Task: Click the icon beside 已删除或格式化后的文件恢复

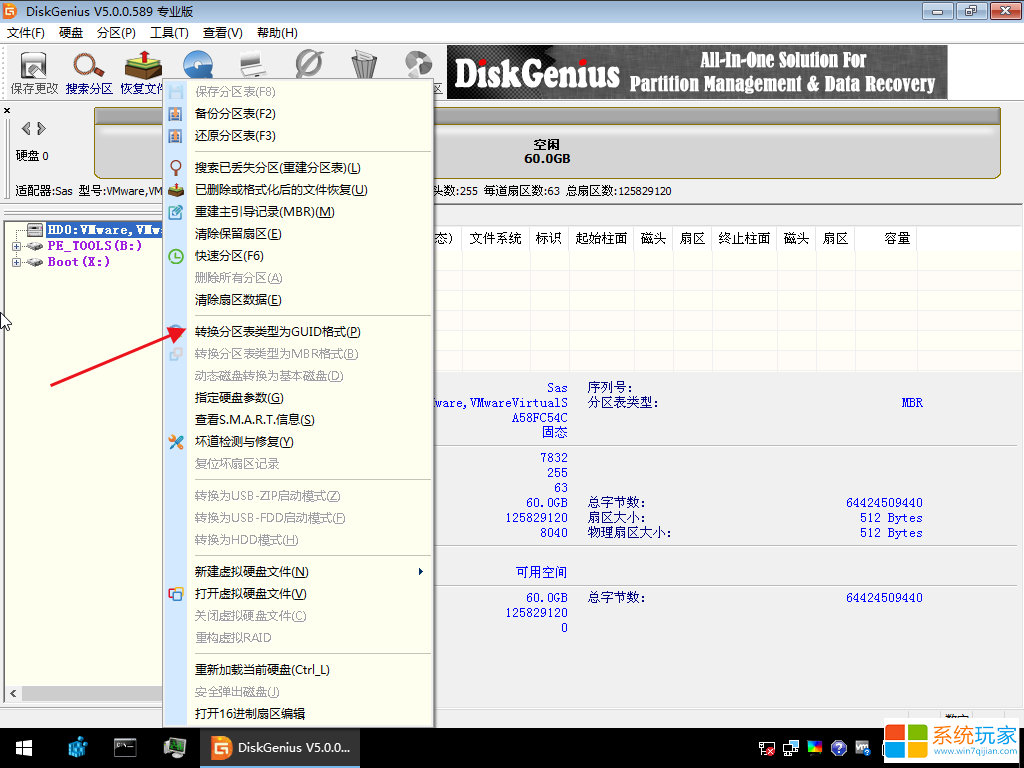Action: (176, 190)
